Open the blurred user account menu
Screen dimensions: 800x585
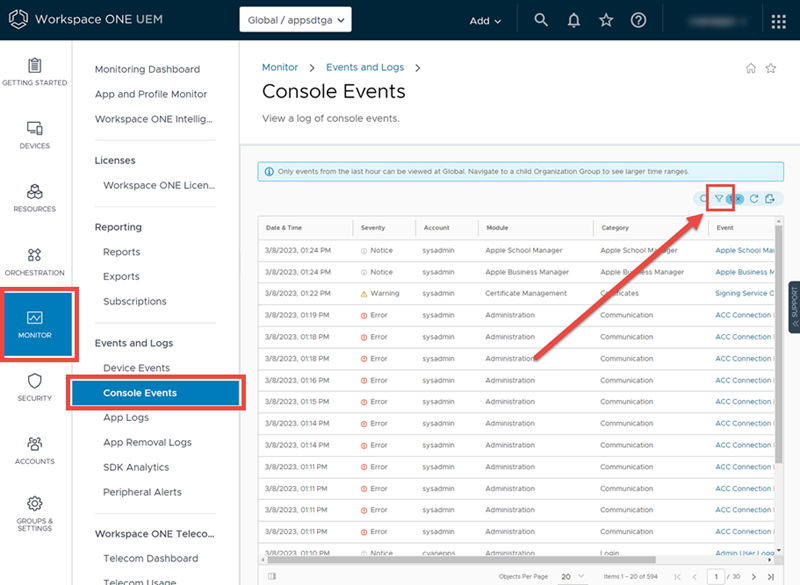716,21
